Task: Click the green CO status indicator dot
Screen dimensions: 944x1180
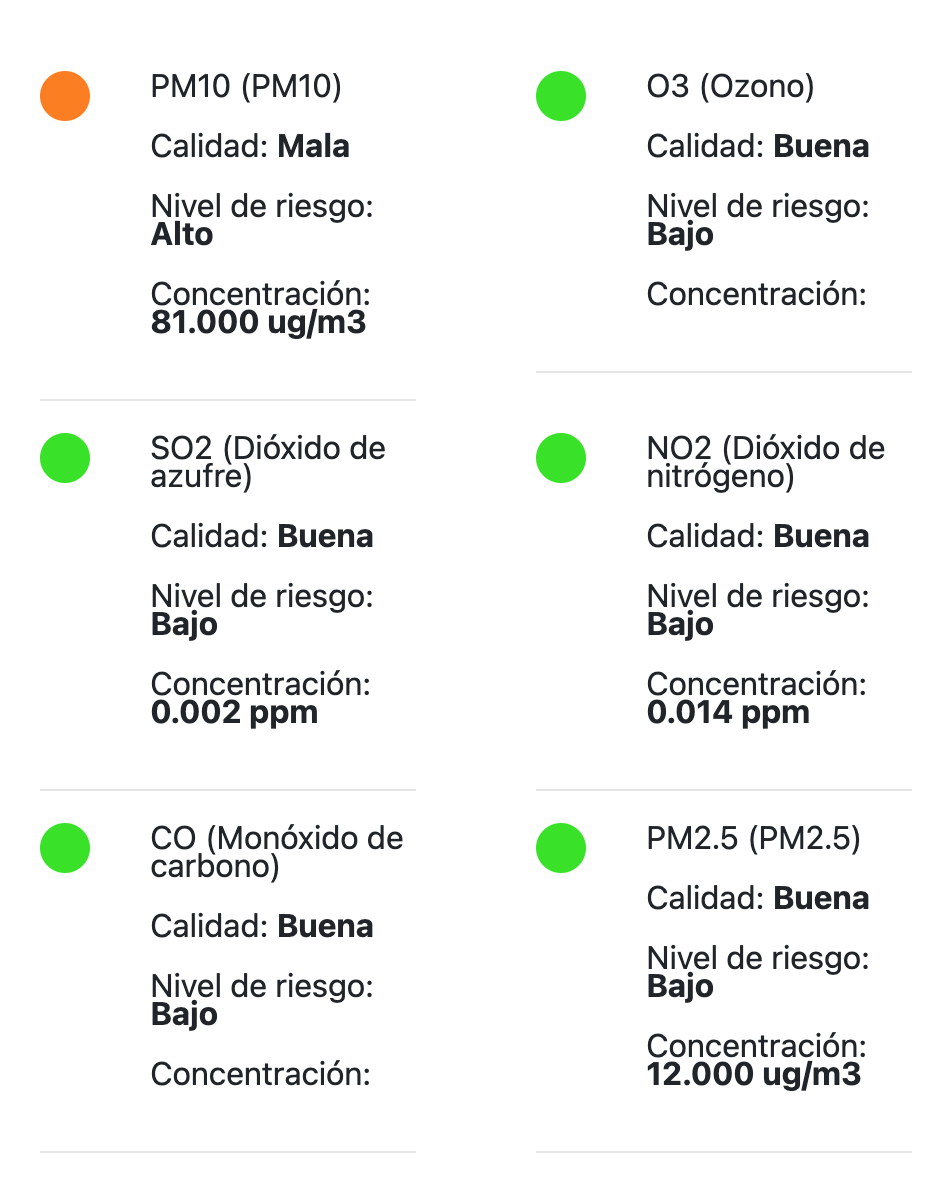Action: [65, 848]
